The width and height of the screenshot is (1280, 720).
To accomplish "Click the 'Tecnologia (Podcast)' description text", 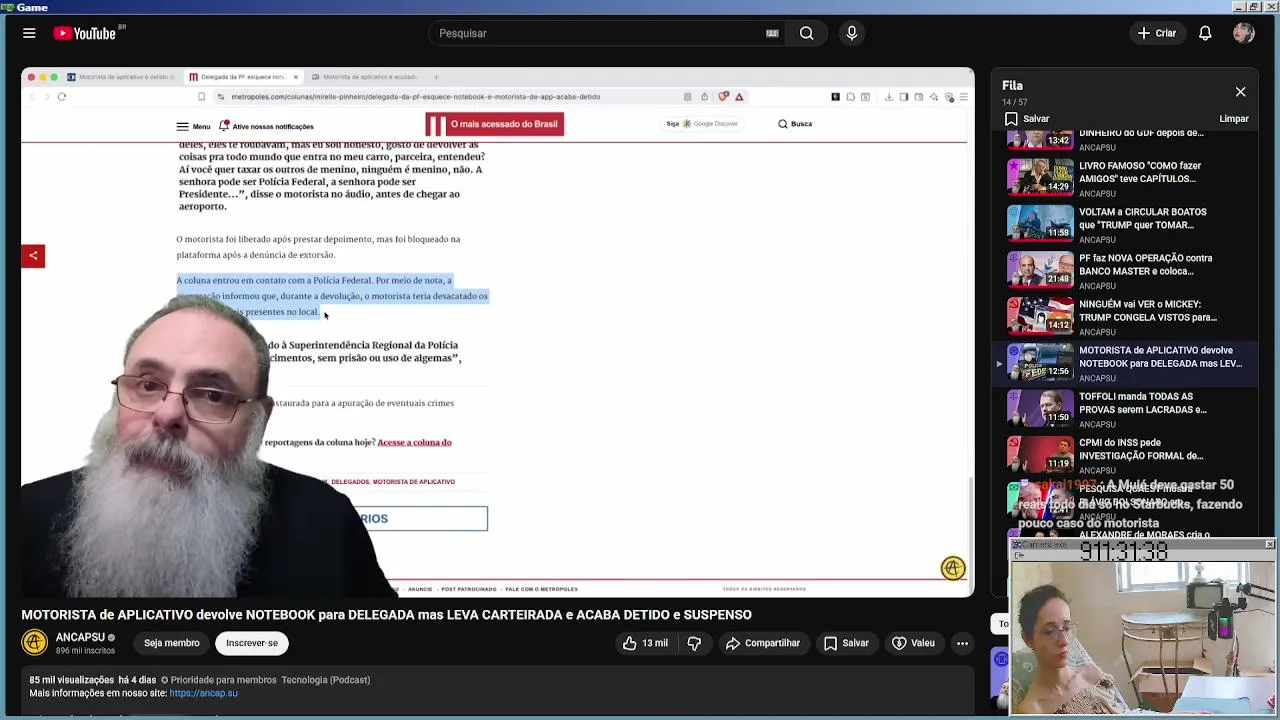I will 326,680.
